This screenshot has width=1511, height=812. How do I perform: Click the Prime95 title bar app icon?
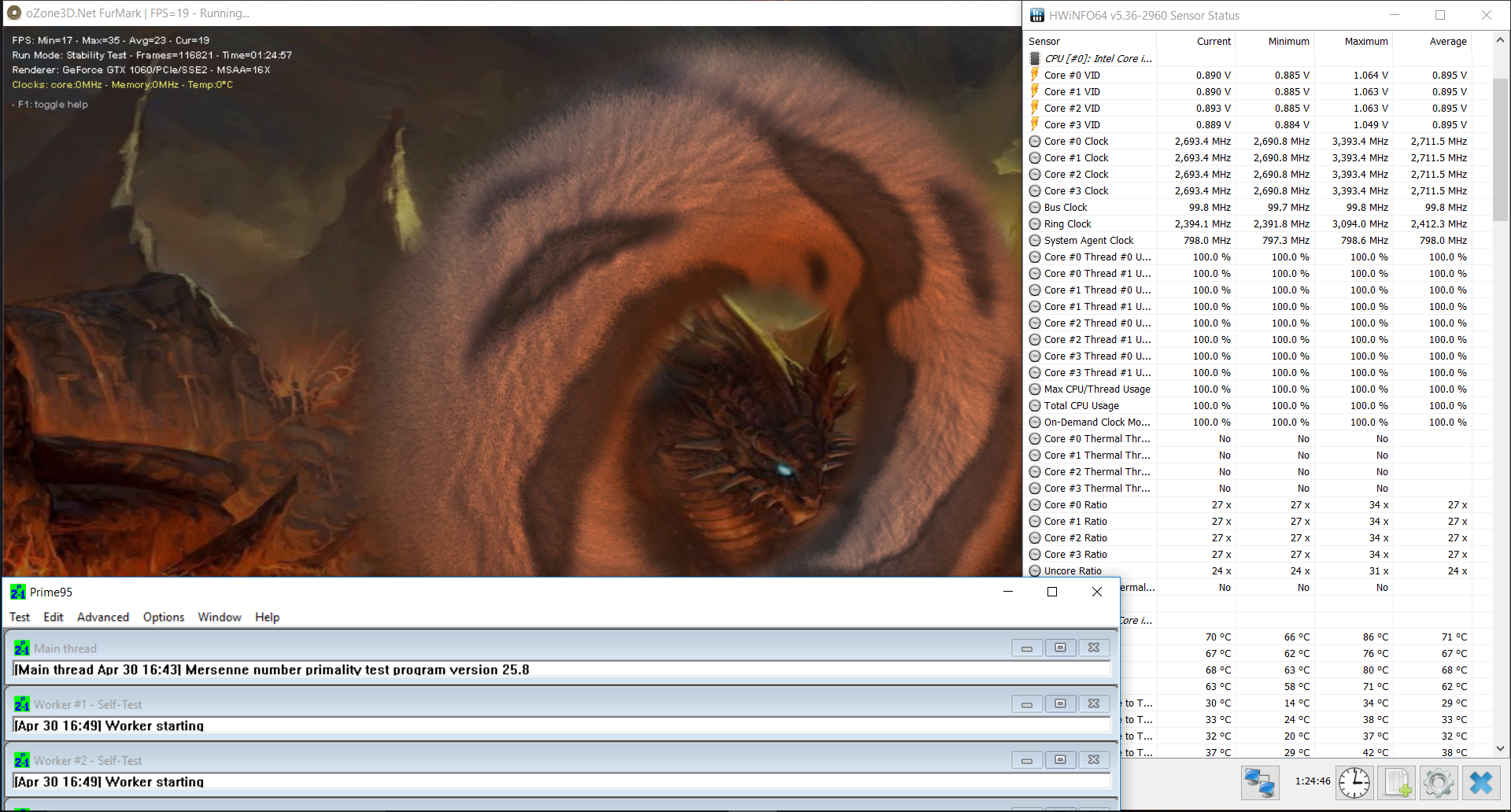[18, 592]
